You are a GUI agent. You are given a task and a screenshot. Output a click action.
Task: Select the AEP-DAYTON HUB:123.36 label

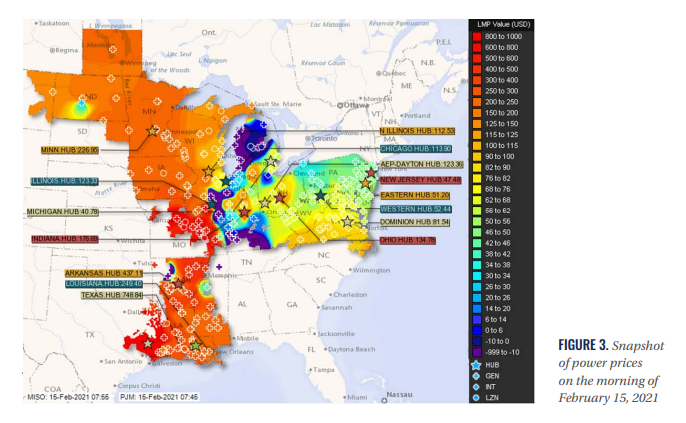[x=421, y=164]
